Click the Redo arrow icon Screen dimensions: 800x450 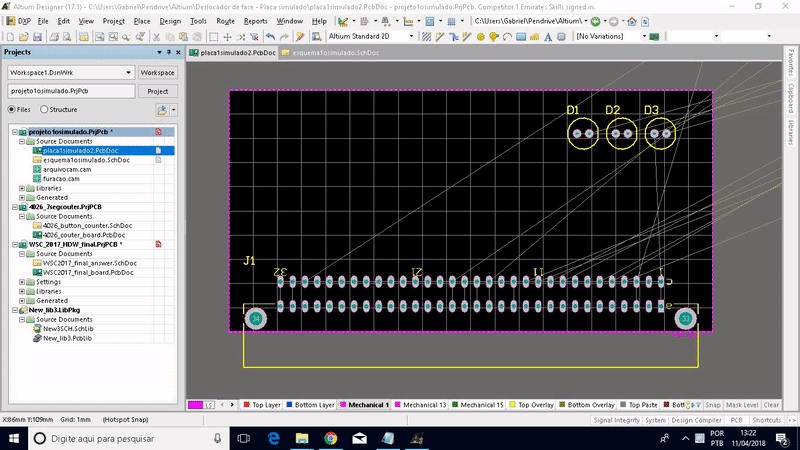click(x=284, y=37)
